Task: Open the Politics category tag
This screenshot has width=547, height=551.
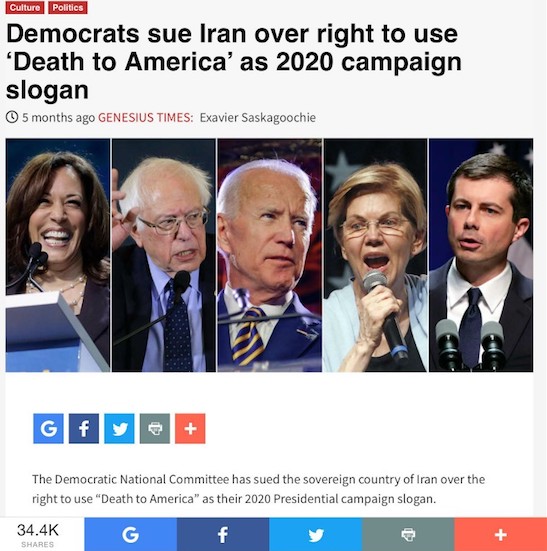Action: (68, 7)
